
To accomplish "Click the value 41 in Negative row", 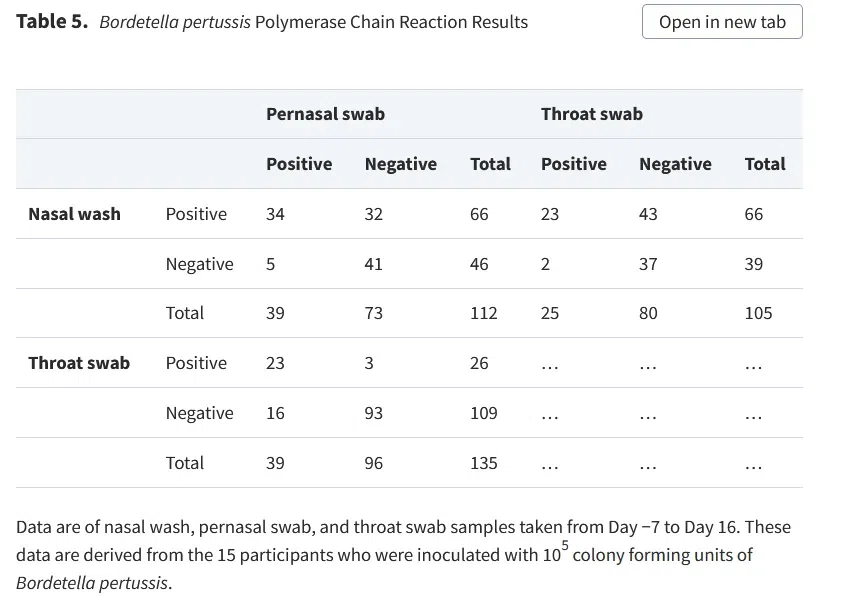I will coord(374,264).
